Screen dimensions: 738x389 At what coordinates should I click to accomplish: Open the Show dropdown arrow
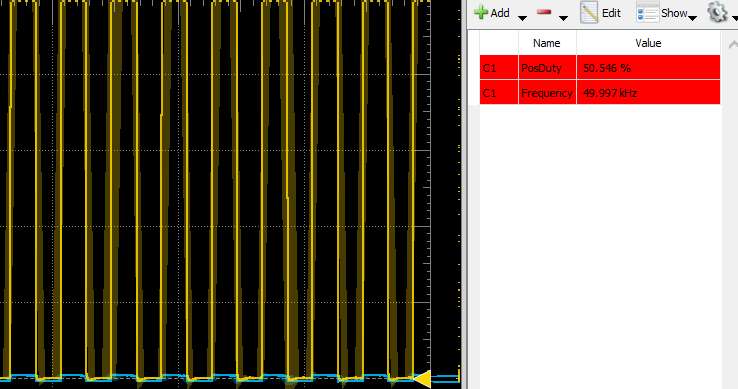(x=692, y=18)
